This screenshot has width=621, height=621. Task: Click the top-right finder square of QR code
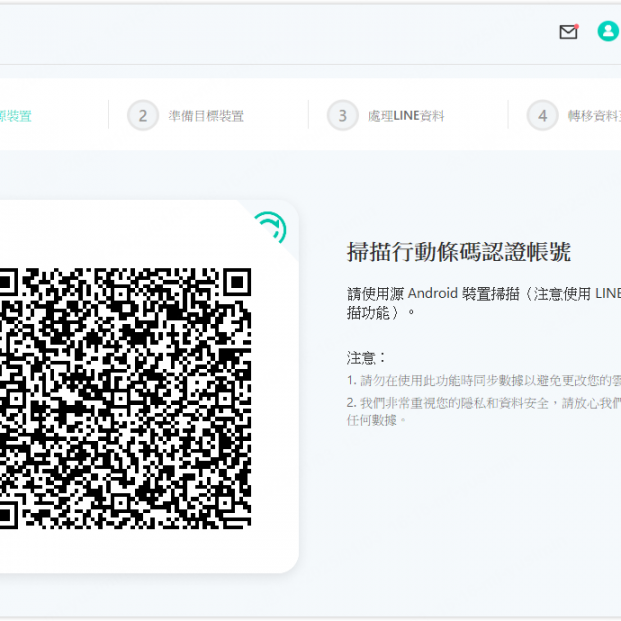tap(236, 283)
